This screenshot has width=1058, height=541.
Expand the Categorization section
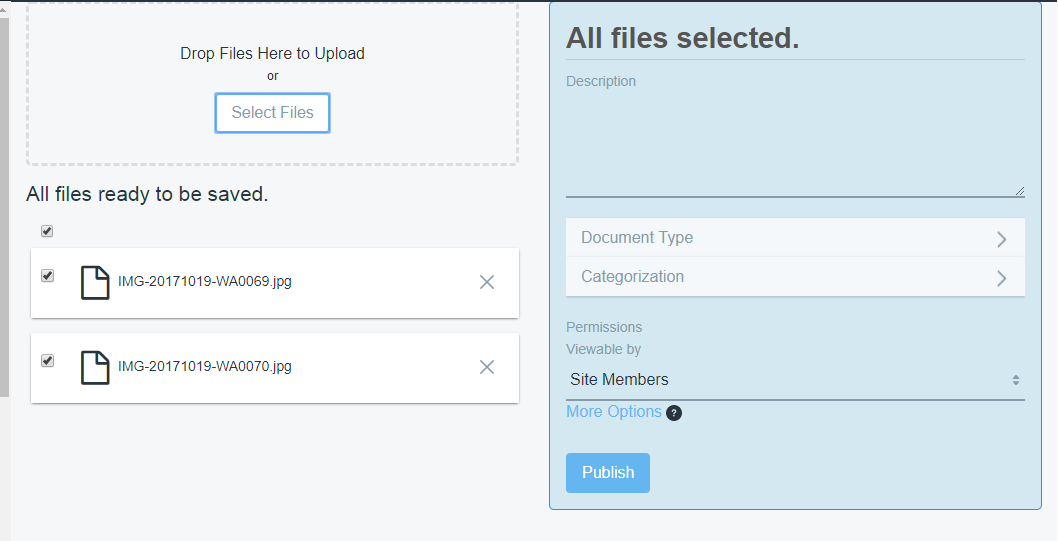(x=633, y=277)
